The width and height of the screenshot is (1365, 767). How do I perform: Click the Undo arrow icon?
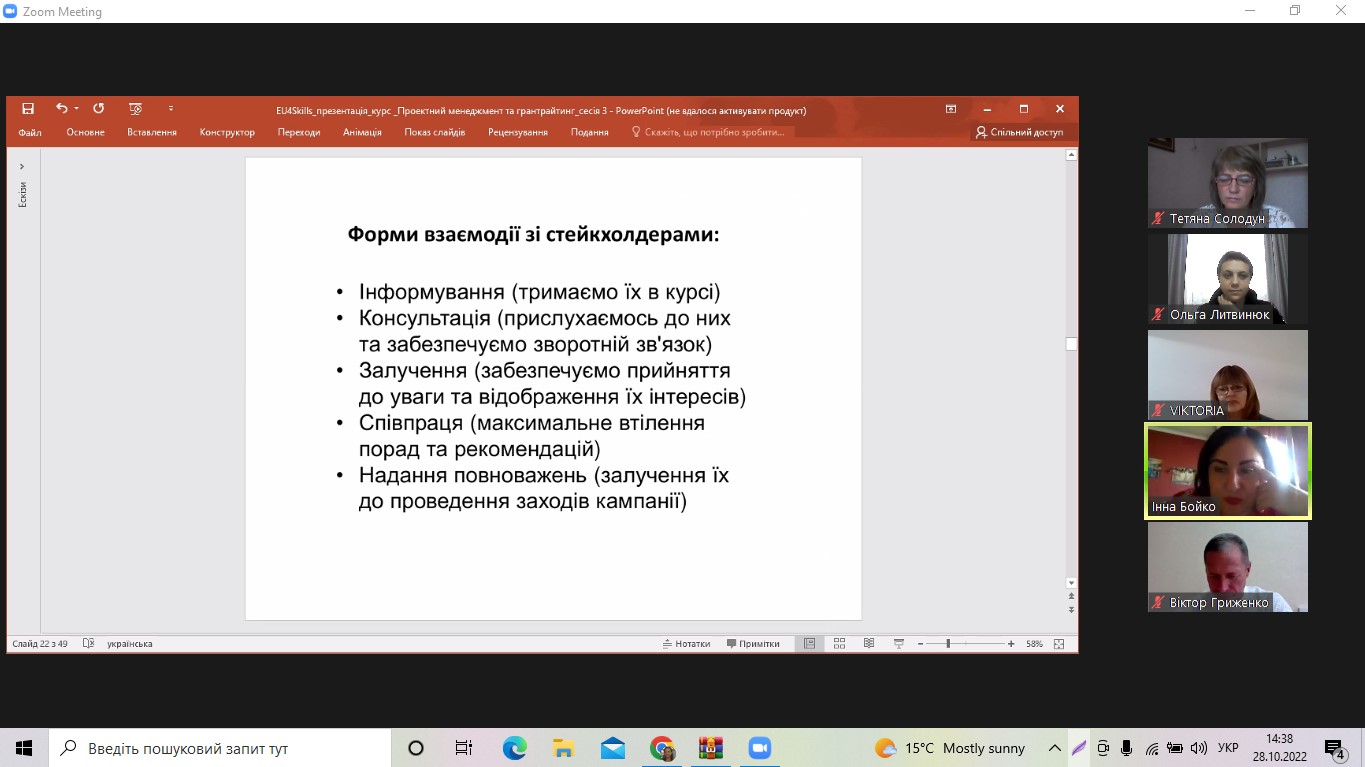[61, 109]
